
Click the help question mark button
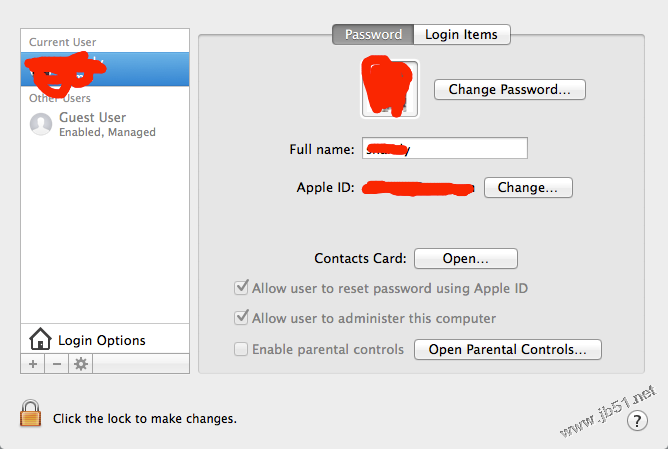pos(637,421)
